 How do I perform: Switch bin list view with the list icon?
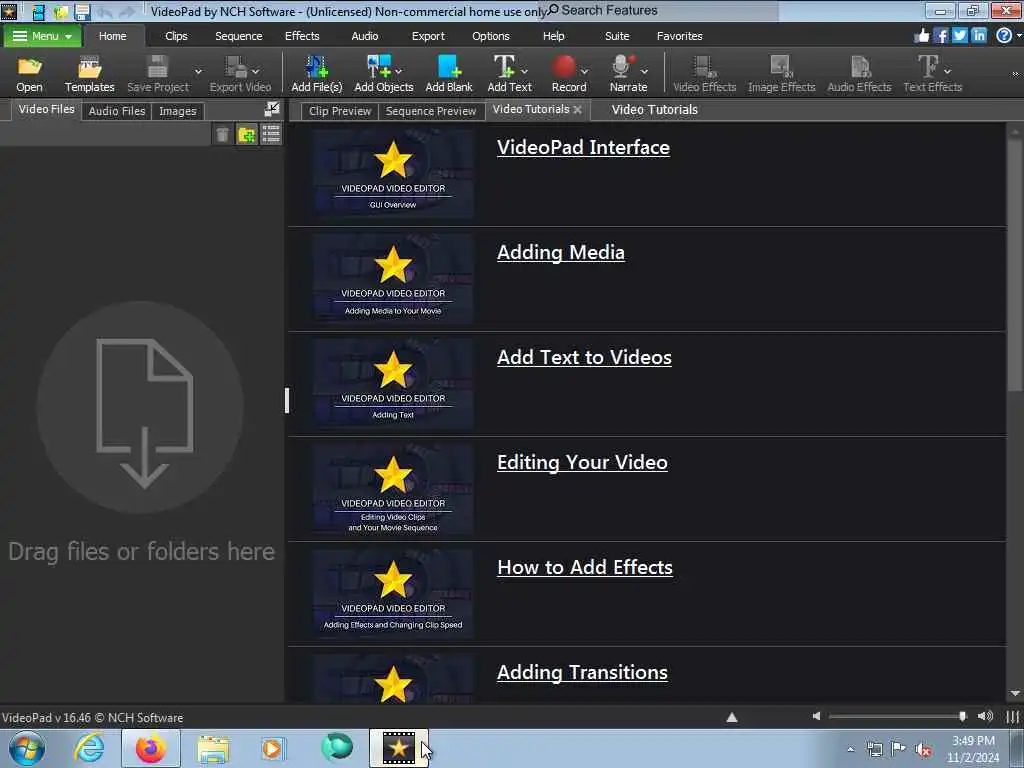coord(271,134)
